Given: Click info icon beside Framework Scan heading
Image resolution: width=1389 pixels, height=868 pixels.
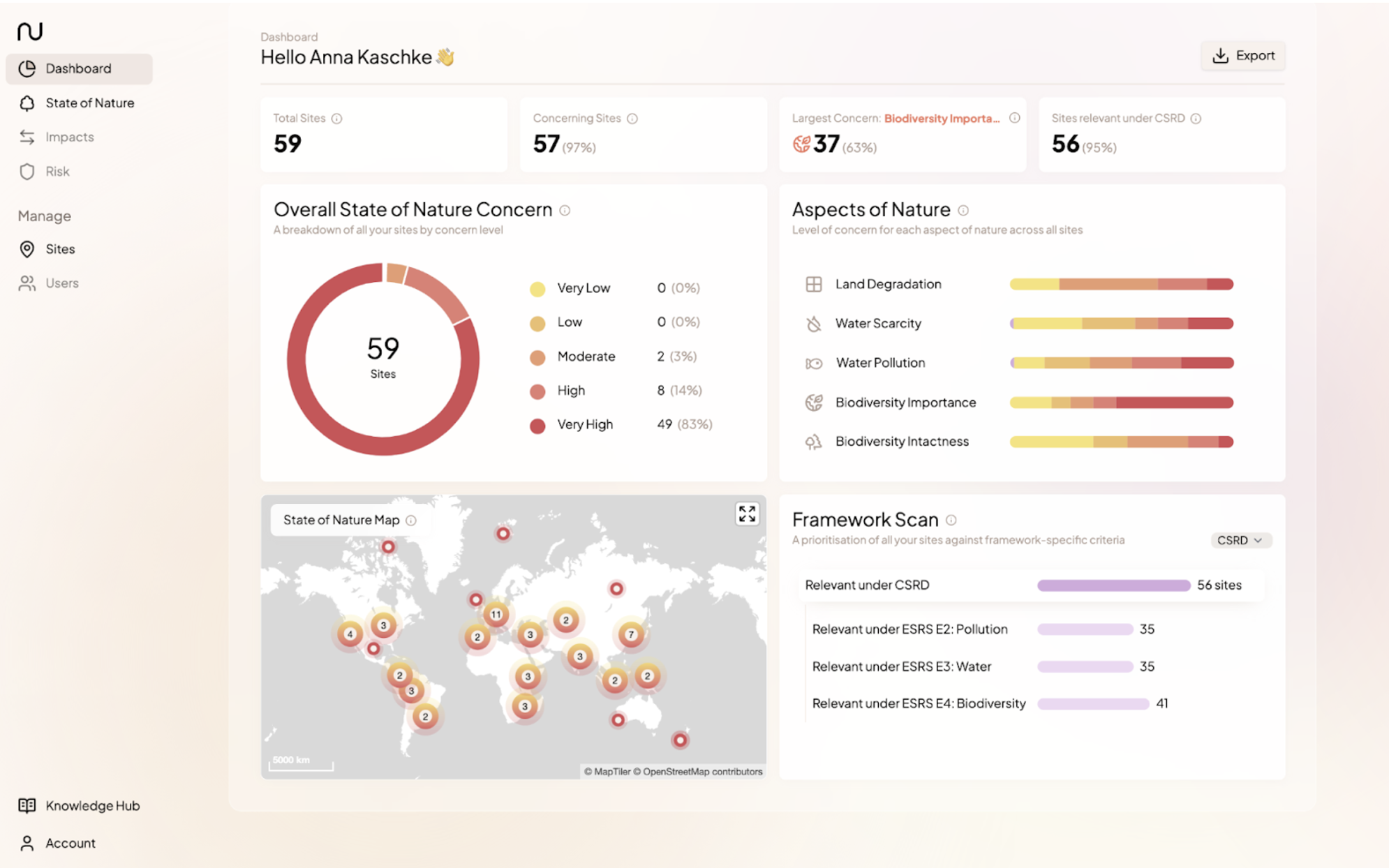Looking at the screenshot, I should [x=951, y=520].
